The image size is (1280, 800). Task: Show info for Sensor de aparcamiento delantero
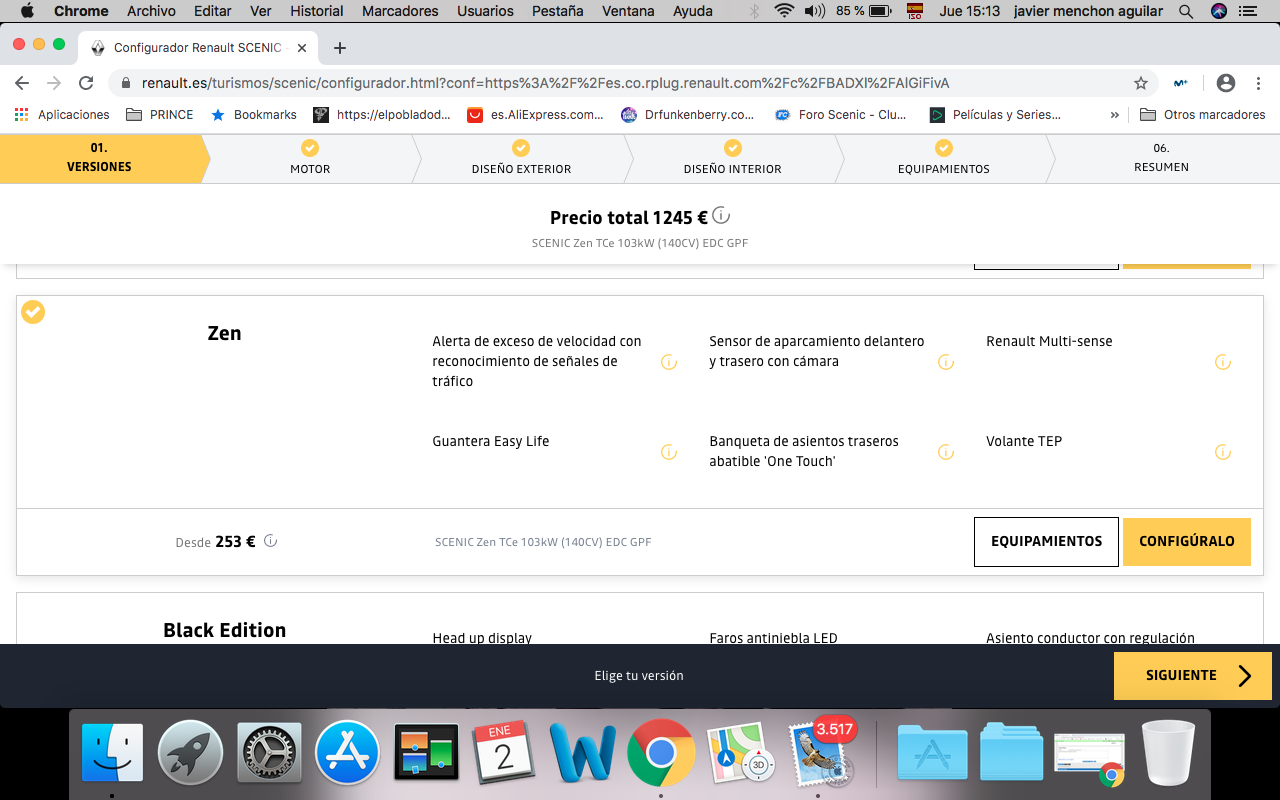[x=946, y=362]
